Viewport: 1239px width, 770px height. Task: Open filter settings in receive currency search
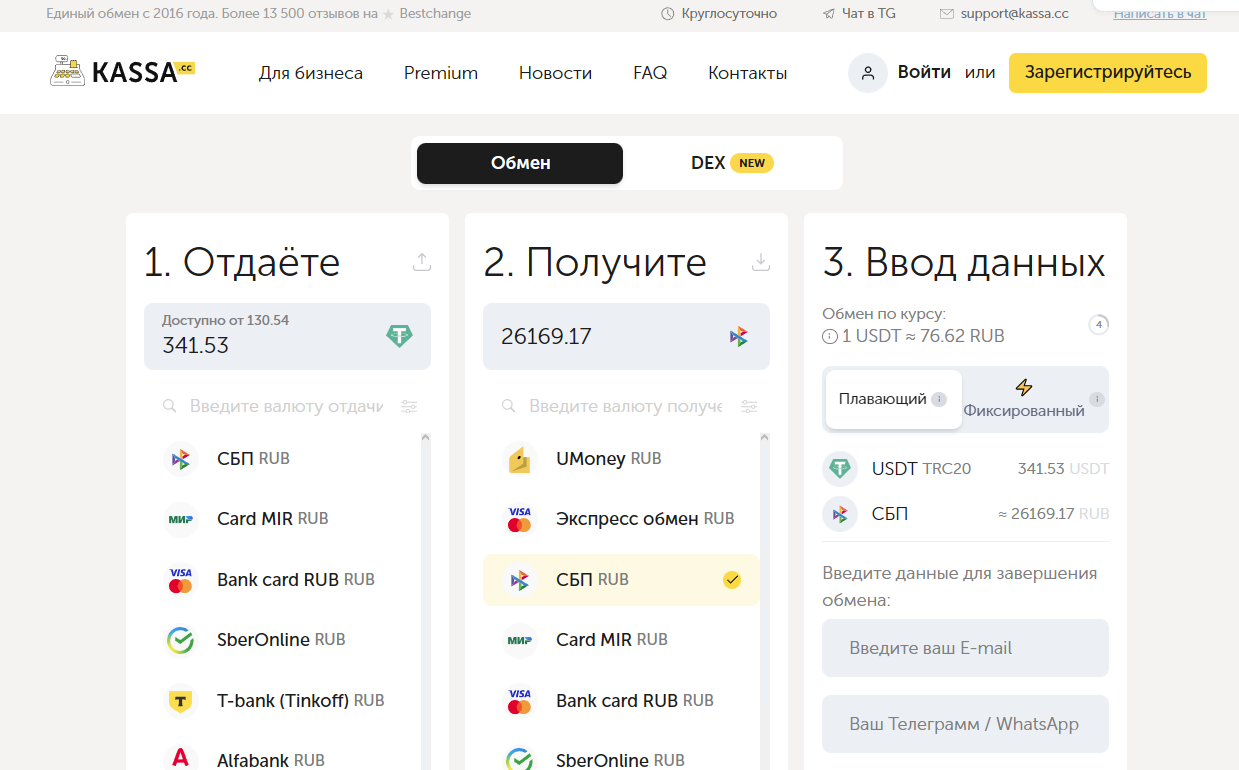point(749,407)
